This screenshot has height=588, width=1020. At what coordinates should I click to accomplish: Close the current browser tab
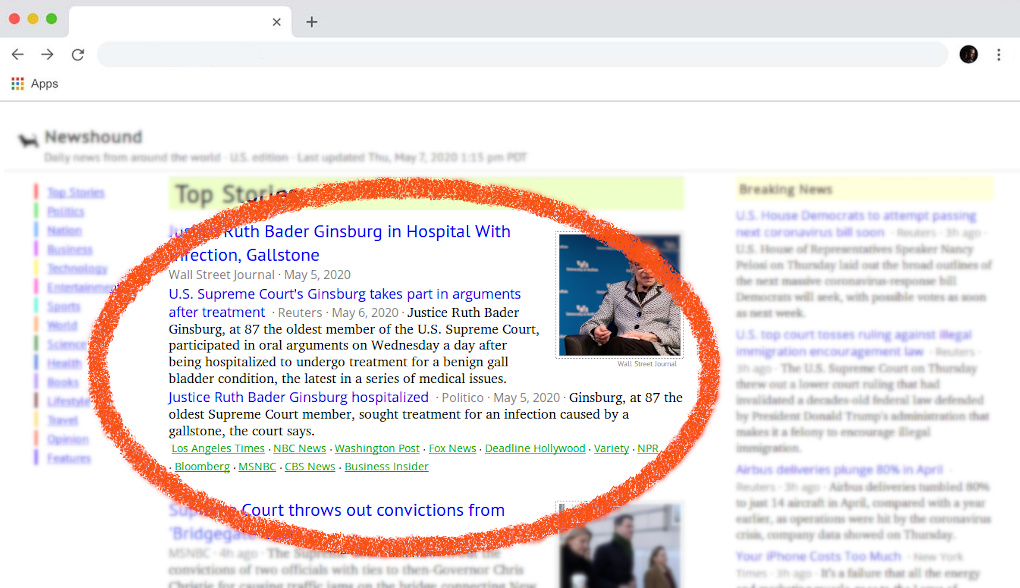click(x=277, y=22)
